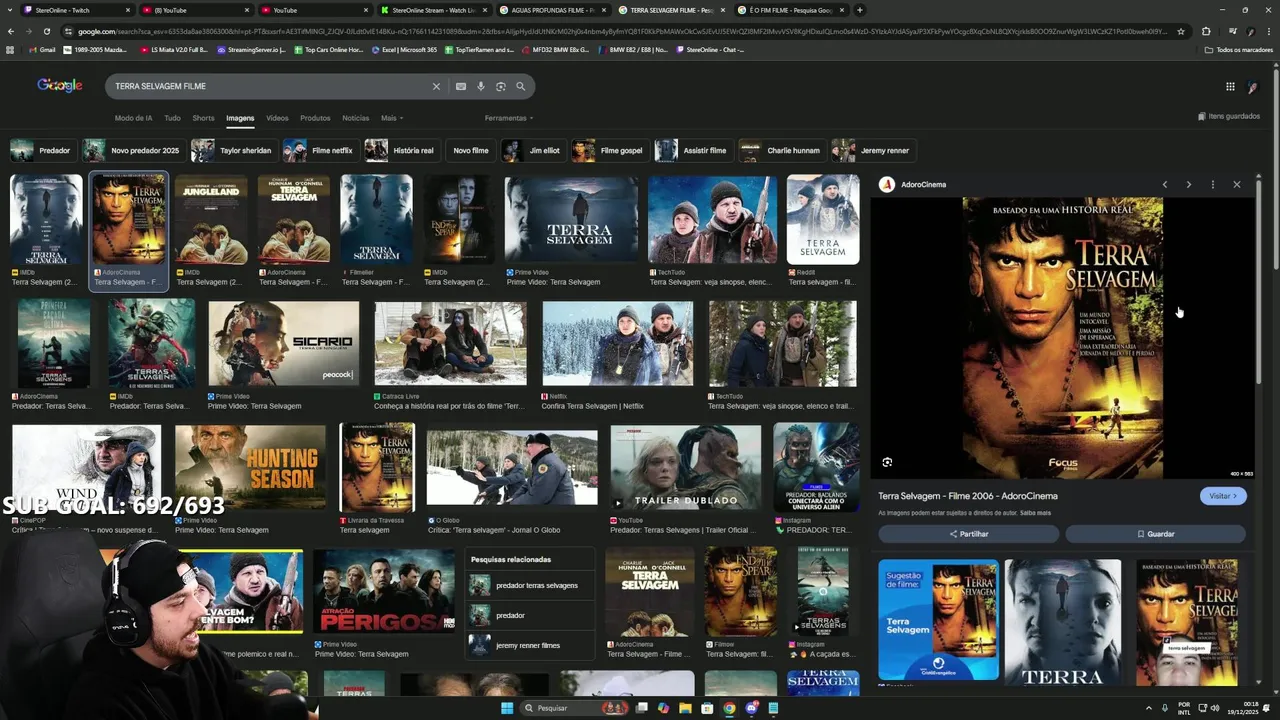This screenshot has width=1280, height=720.
Task: Start a voice search with microphone
Action: 481,86
